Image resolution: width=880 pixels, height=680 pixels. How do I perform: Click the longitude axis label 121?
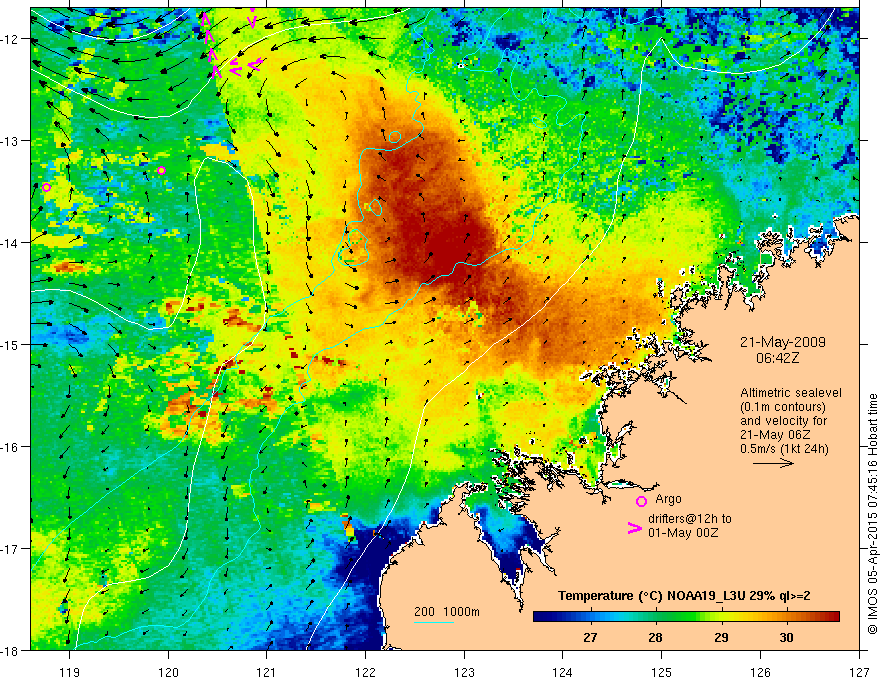pyautogui.click(x=267, y=672)
